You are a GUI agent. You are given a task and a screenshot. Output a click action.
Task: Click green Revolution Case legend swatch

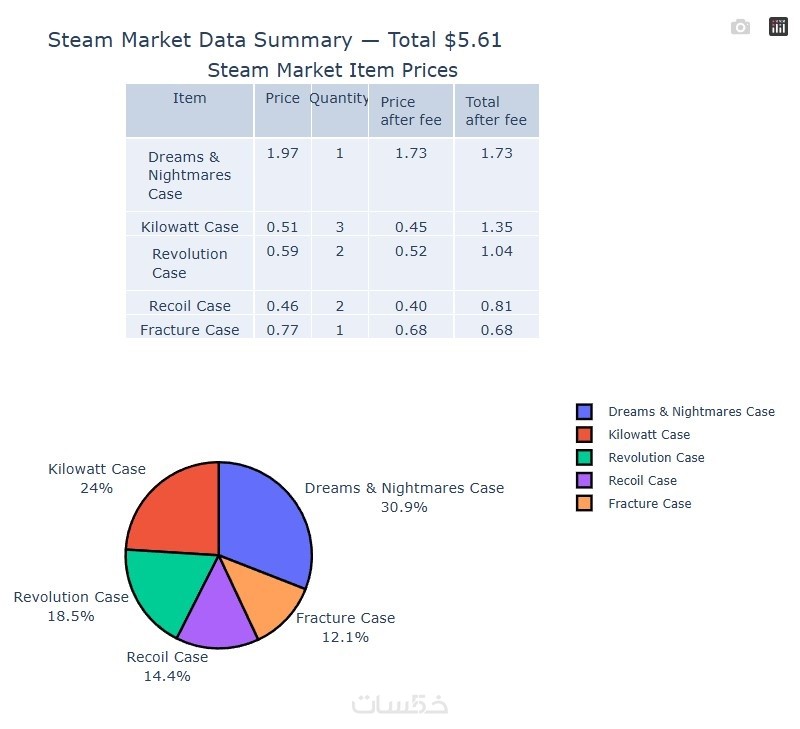click(585, 458)
